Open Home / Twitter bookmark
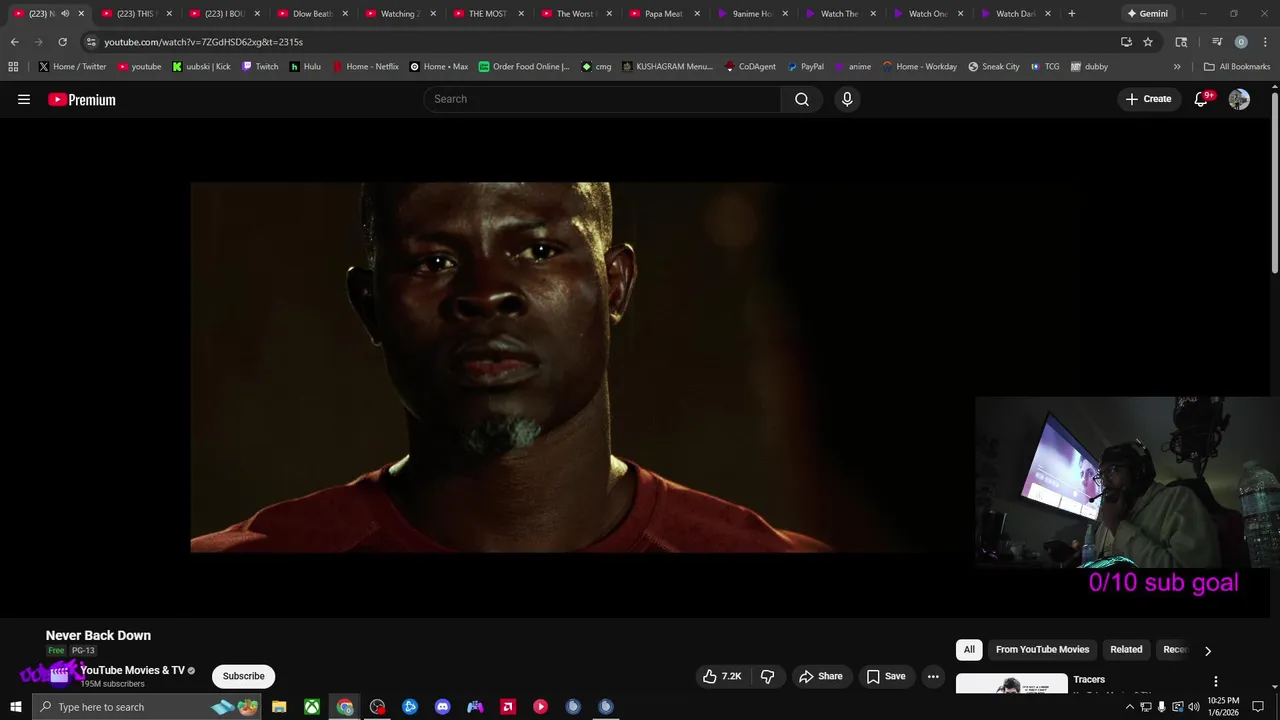 72,67
